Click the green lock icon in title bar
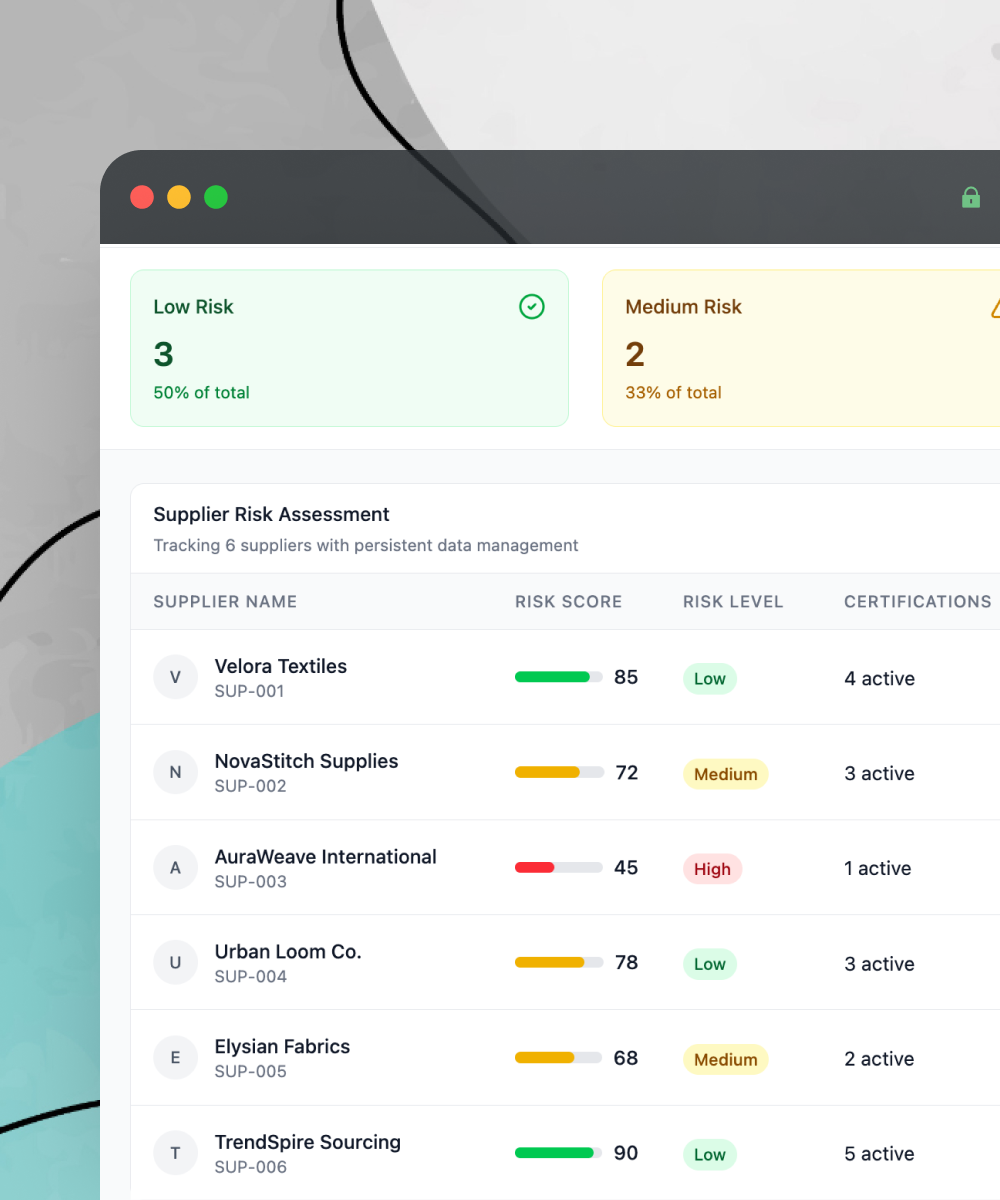The width and height of the screenshot is (1000, 1200). pos(970,197)
